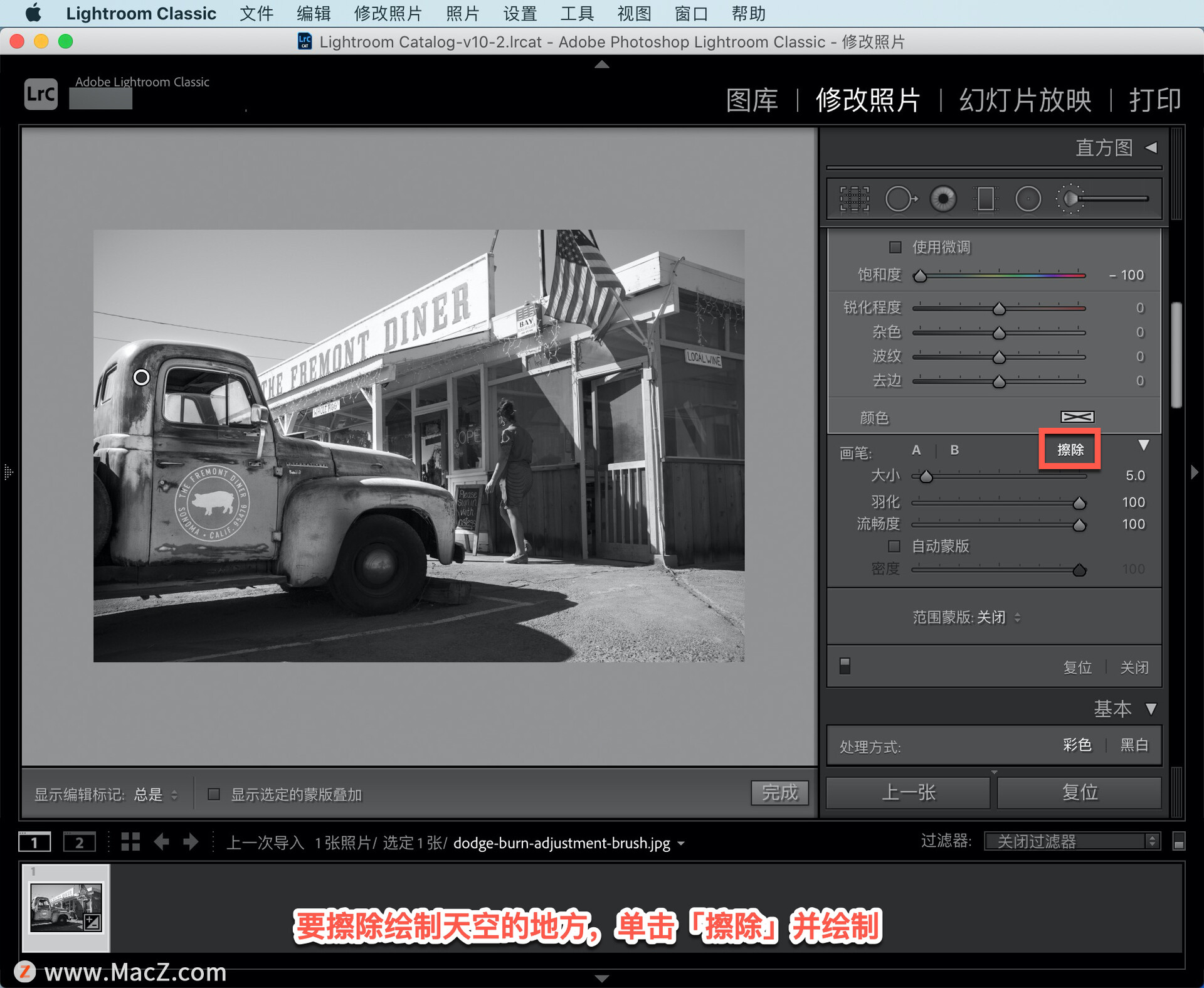The image size is (1204, 988).
Task: Click the 饱和度 slider track
Action: pyautogui.click(x=999, y=275)
